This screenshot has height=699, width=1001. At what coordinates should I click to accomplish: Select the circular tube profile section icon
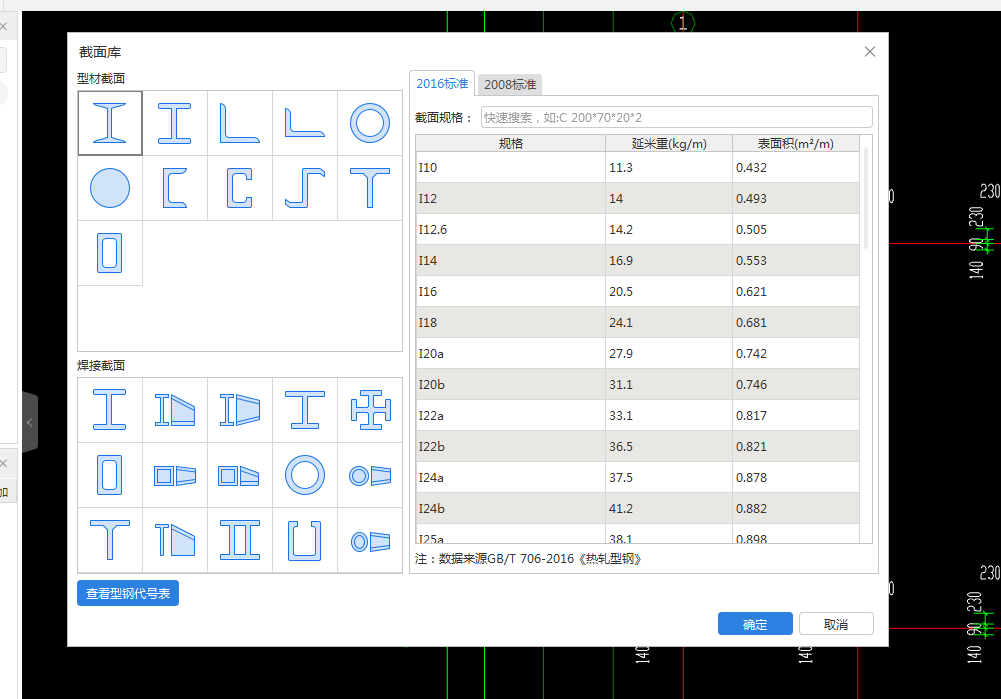tap(370, 123)
